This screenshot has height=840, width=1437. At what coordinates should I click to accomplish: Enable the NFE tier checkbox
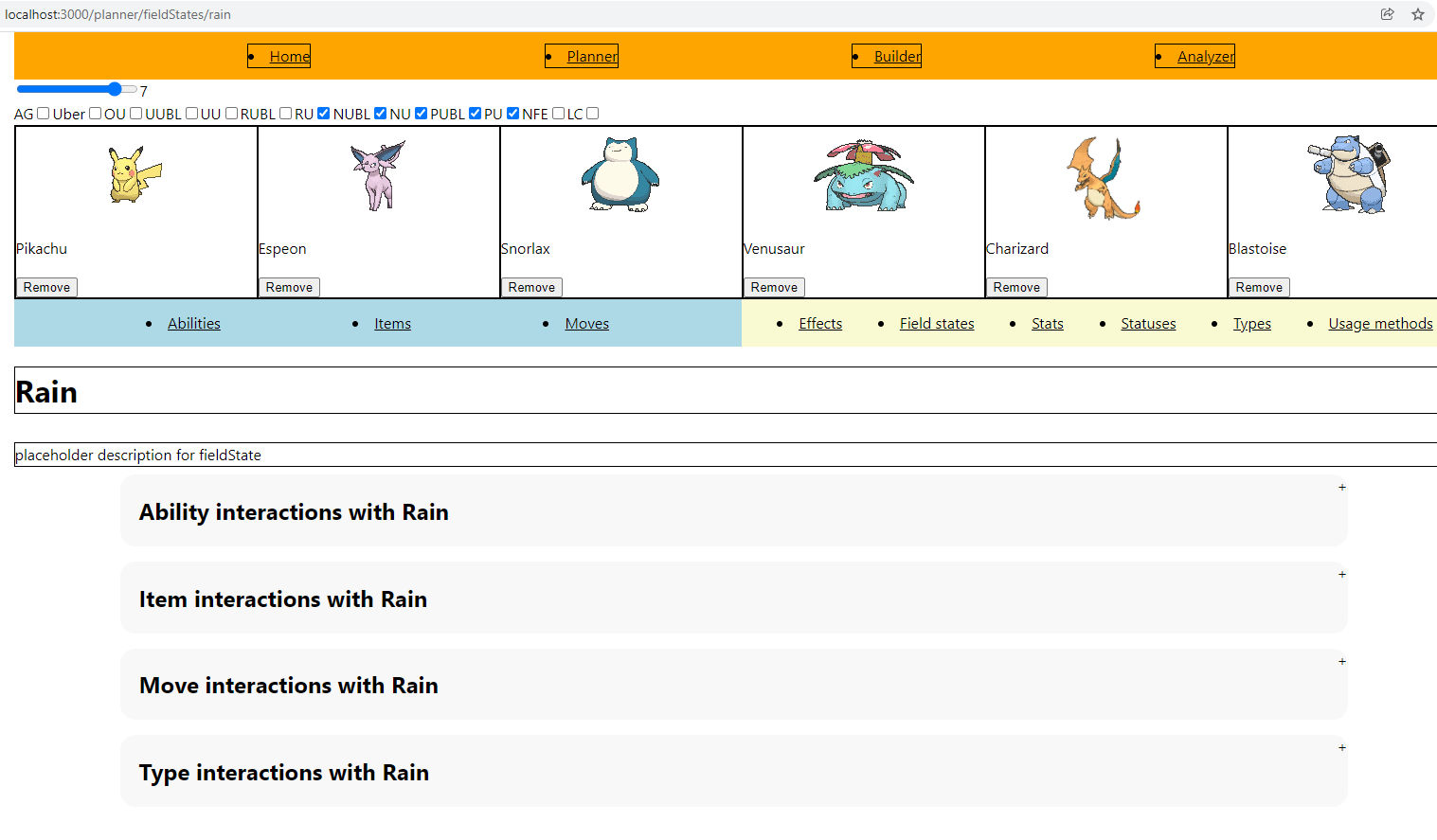(x=558, y=114)
